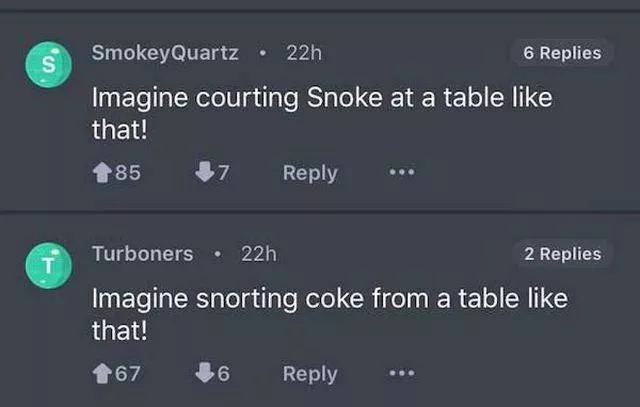Open more options on Turboners' comment

tap(398, 374)
